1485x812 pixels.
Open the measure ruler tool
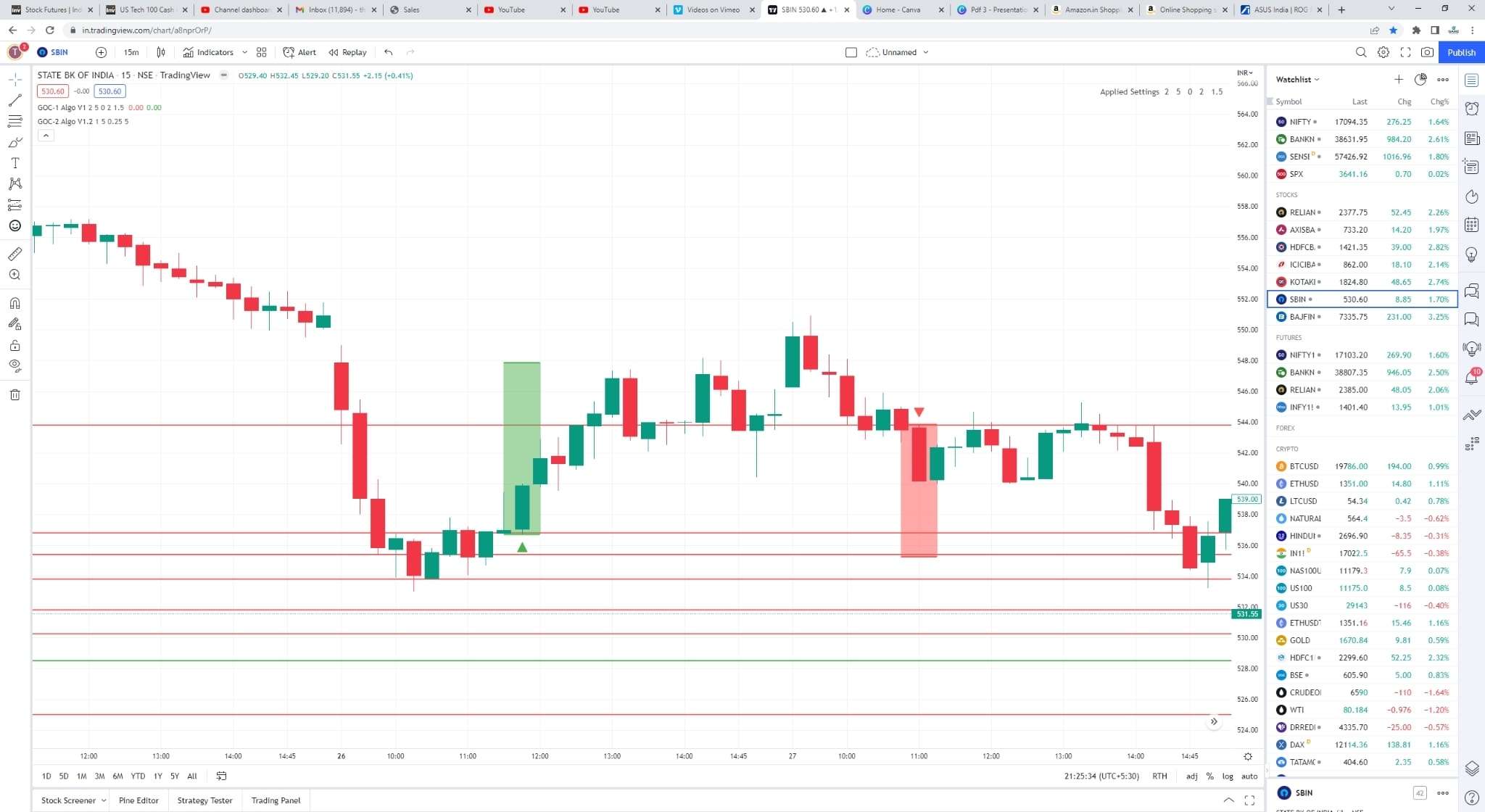click(15, 254)
